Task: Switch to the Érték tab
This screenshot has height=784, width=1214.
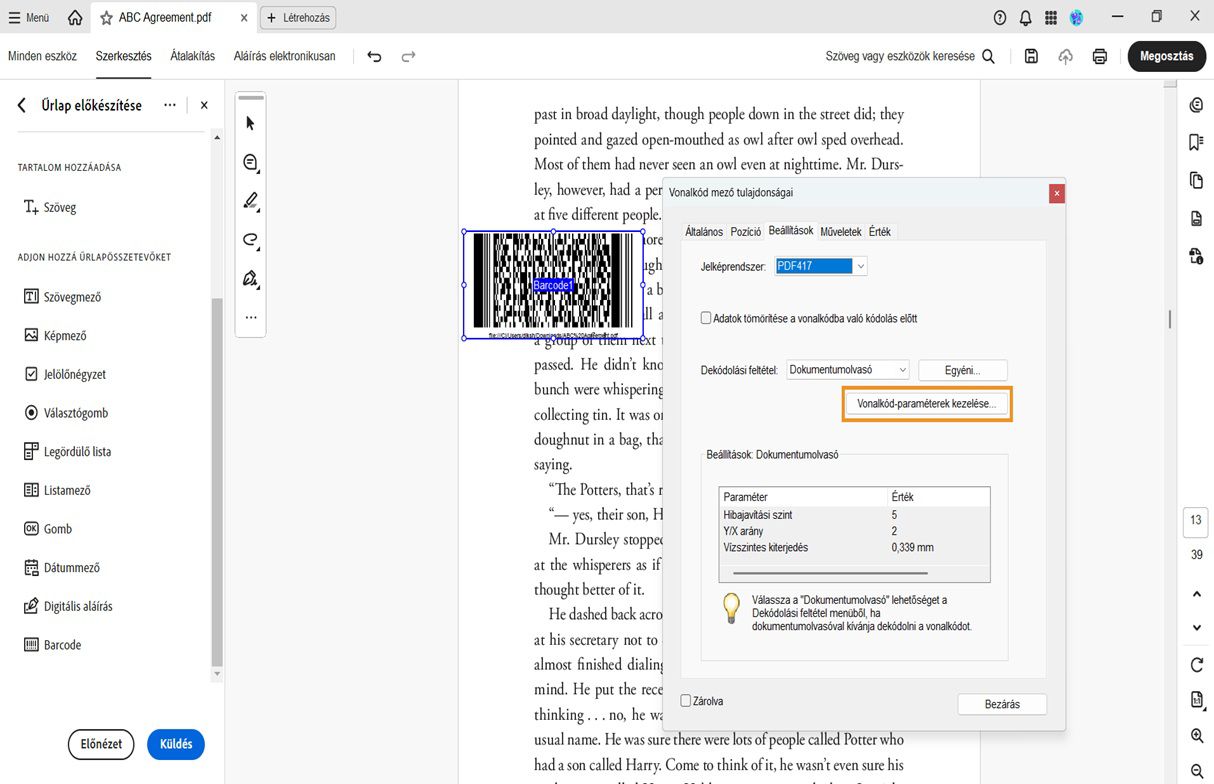Action: (880, 232)
